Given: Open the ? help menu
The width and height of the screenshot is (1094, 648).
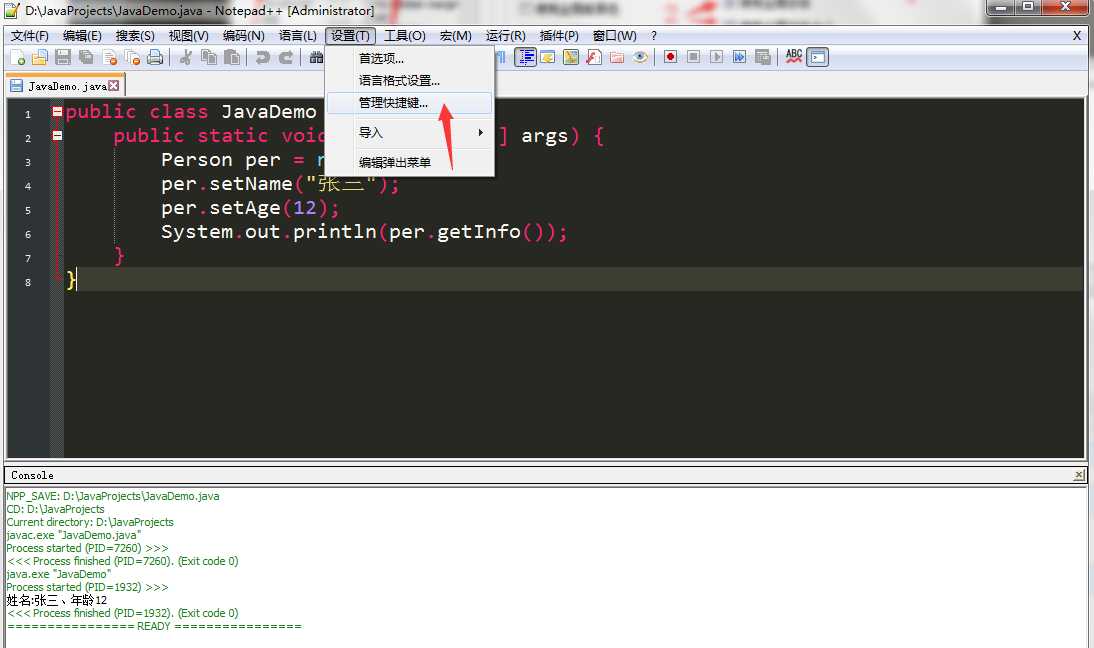Looking at the screenshot, I should [654, 36].
